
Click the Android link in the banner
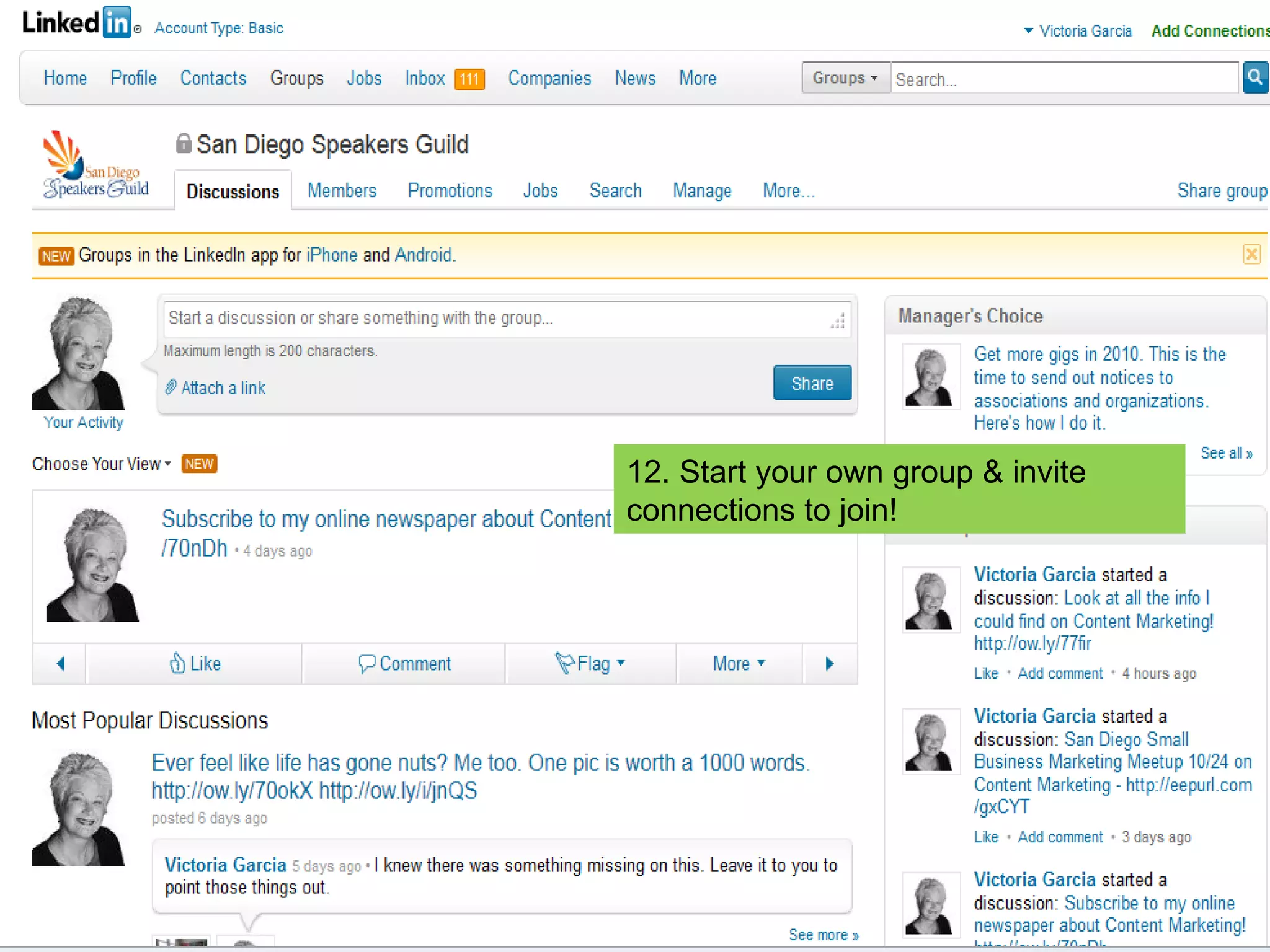424,255
